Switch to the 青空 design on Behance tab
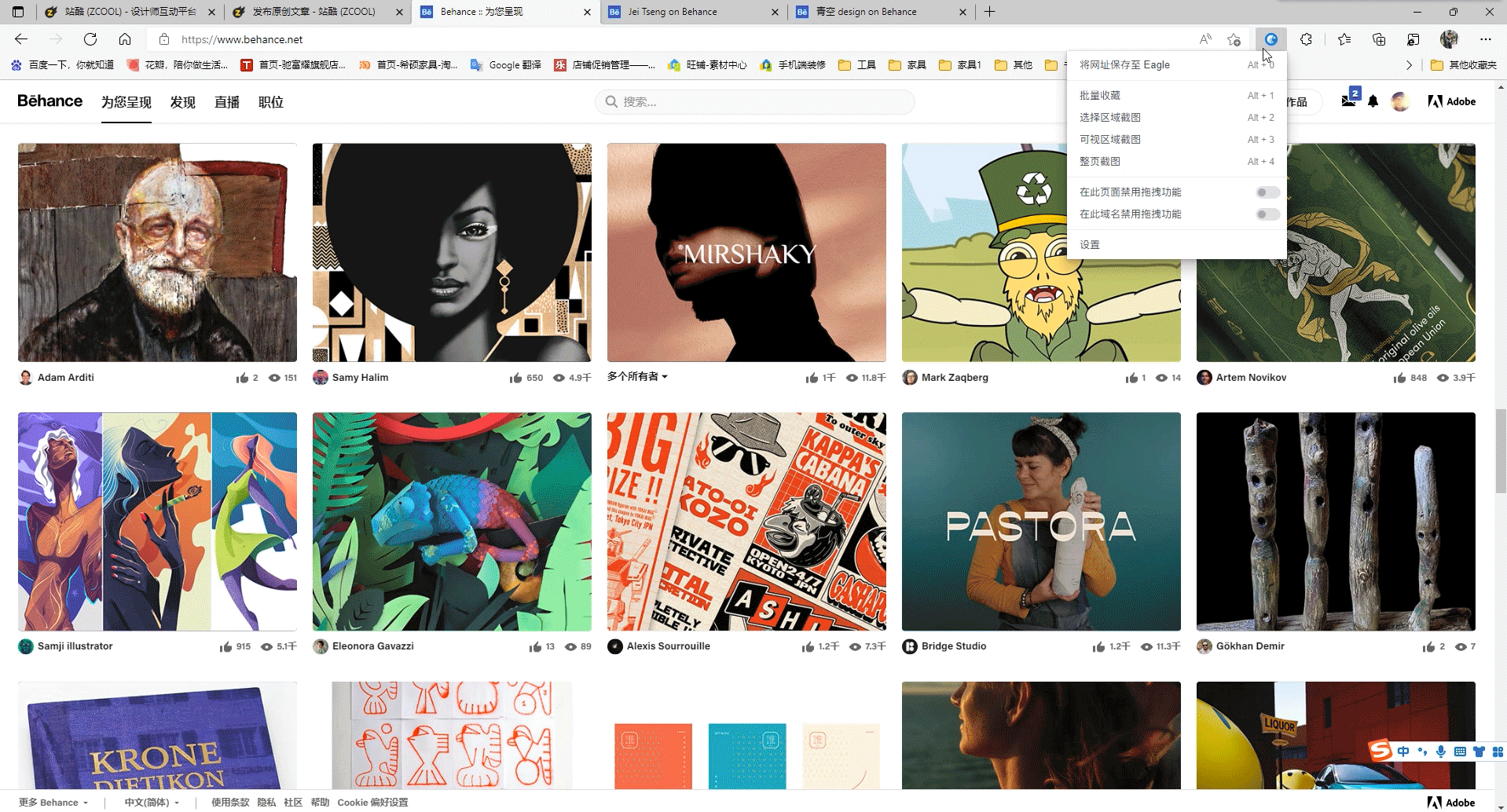This screenshot has height=812, width=1507. [882, 12]
